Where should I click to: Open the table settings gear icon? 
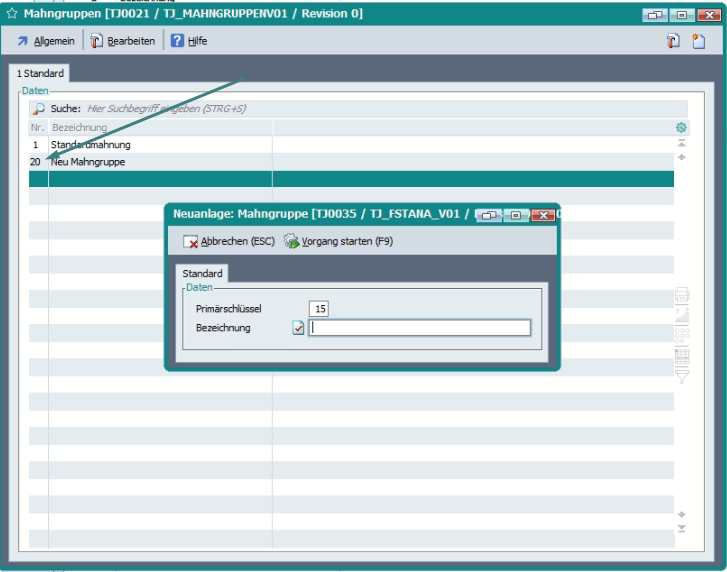click(681, 127)
